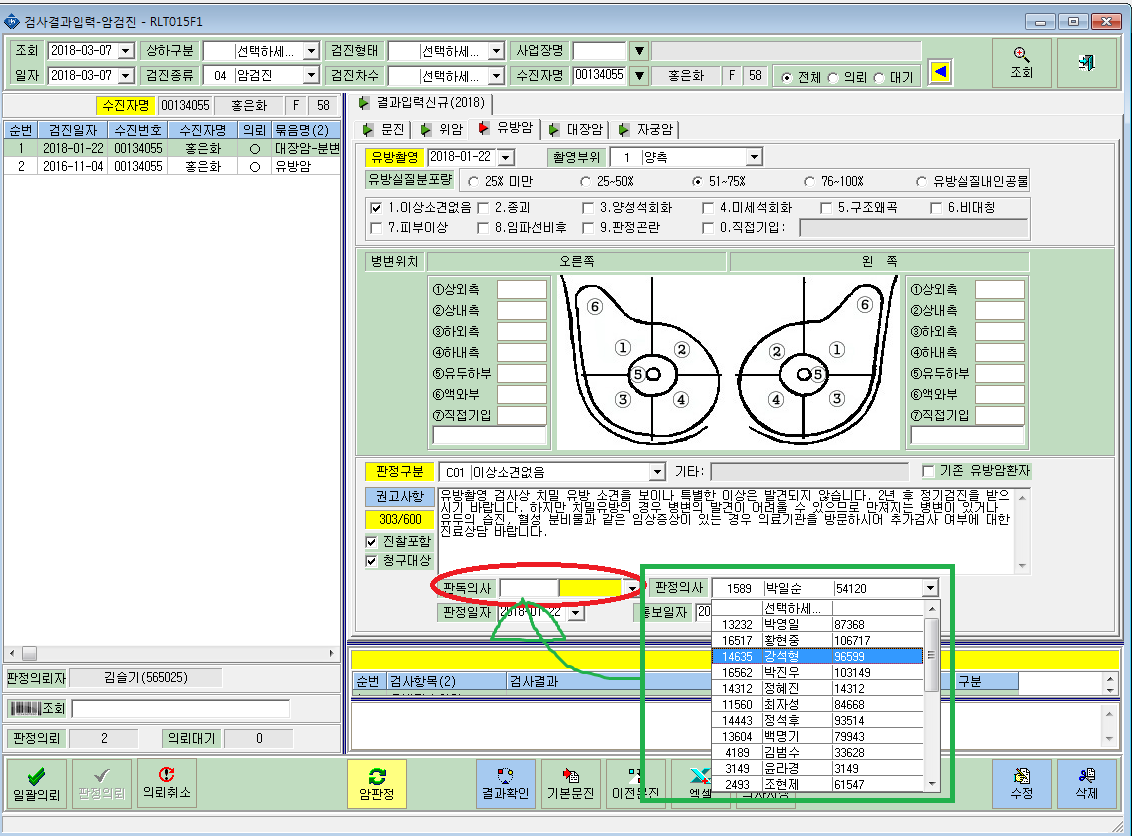Open 결과확인 icon button
Viewport: 1132px width, 836px height.
point(505,784)
